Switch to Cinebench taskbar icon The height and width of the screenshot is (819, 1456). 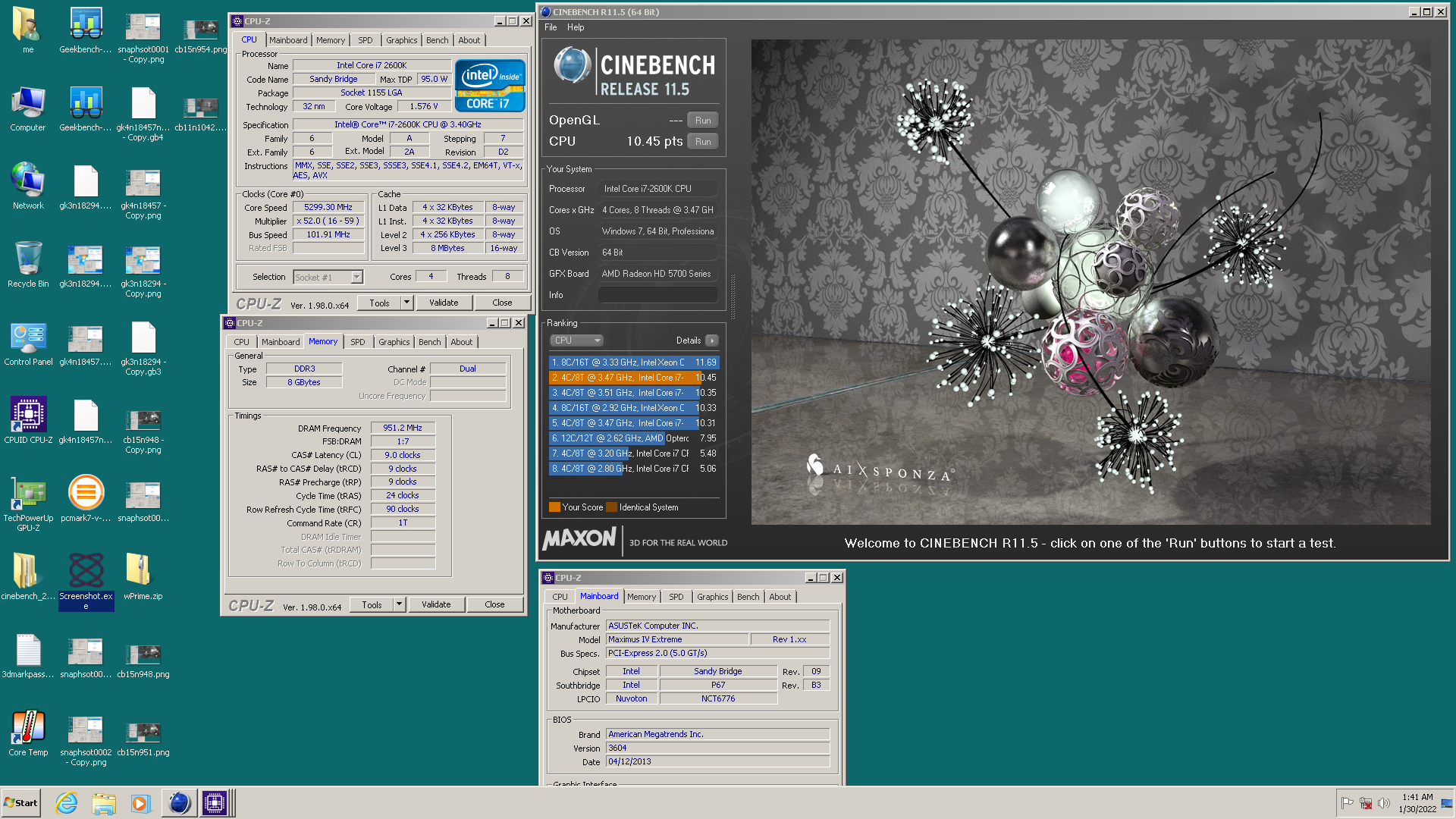(179, 803)
